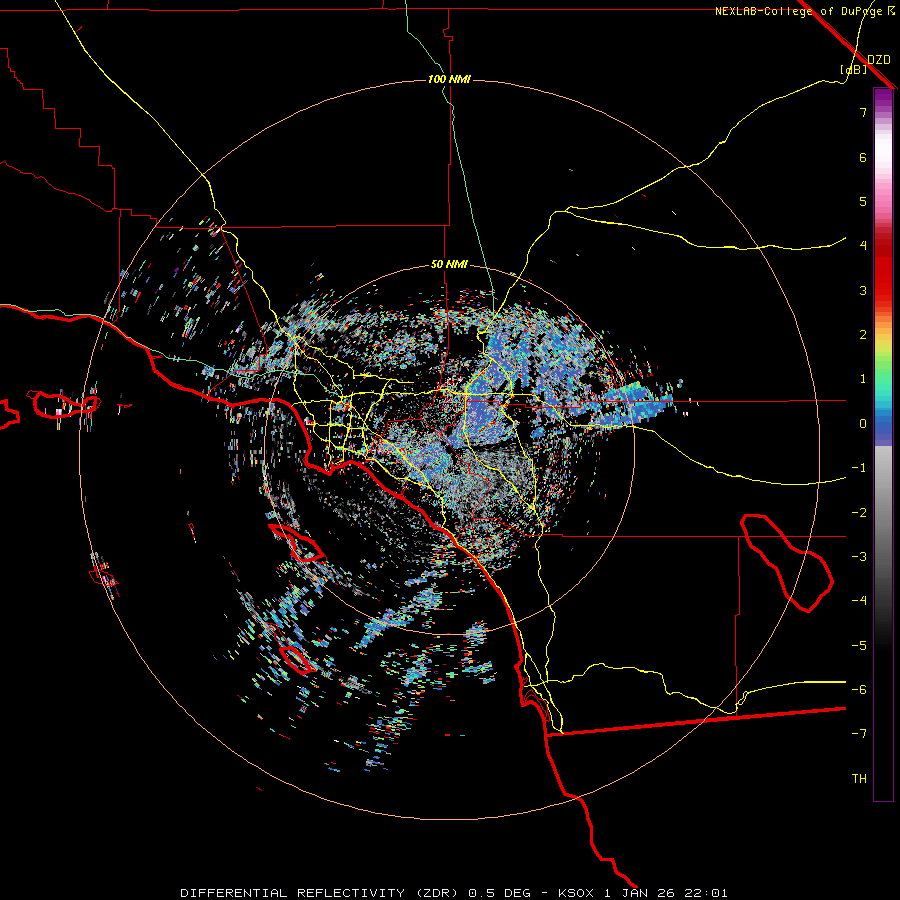Click the "-6" value on the color scale
This screenshot has width=900, height=900.
tap(859, 690)
